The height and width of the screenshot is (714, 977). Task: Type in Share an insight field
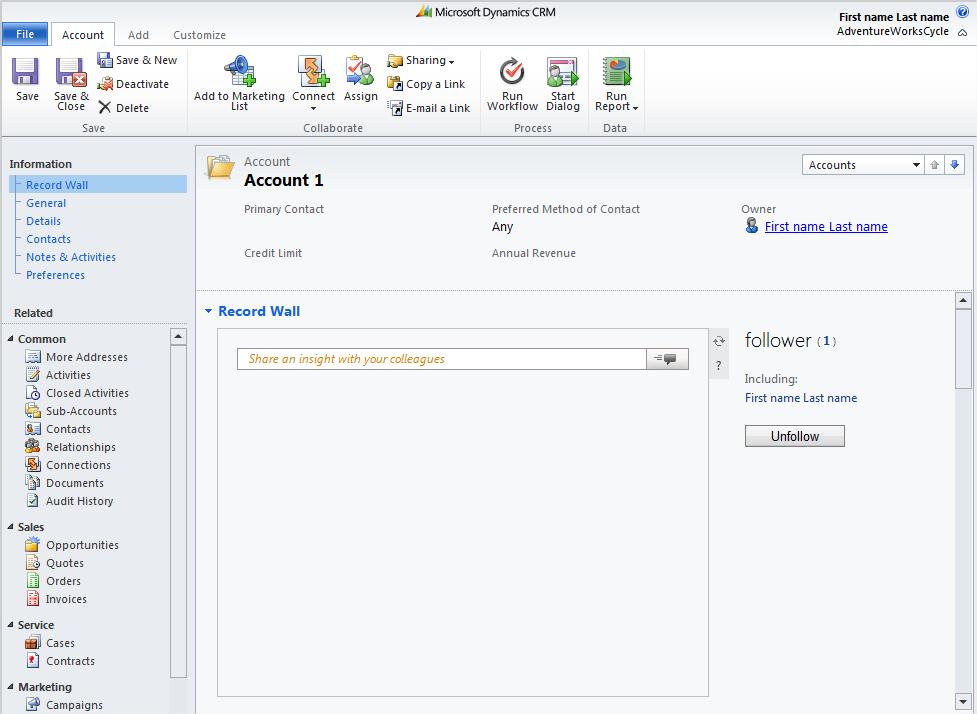coord(441,359)
